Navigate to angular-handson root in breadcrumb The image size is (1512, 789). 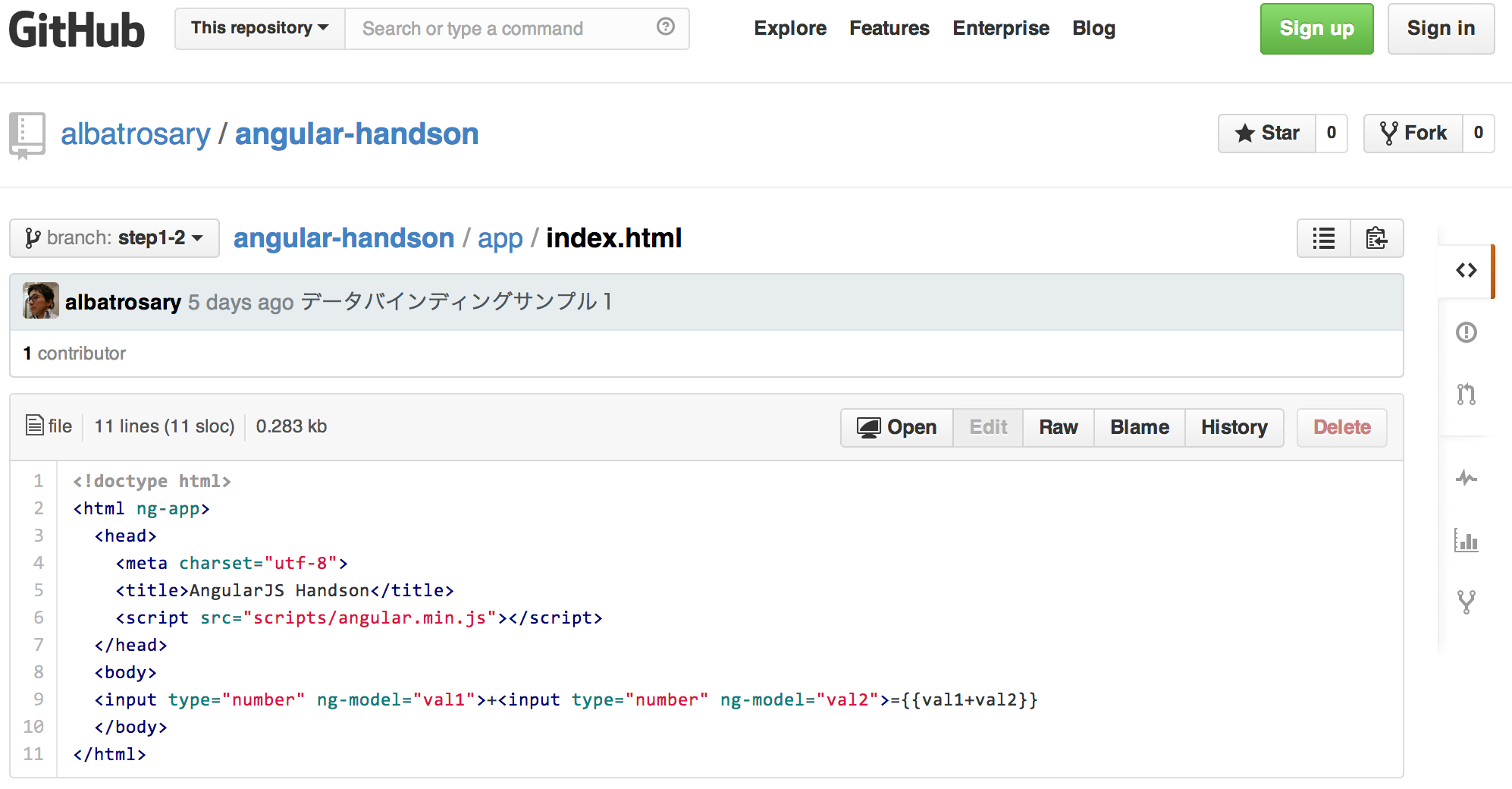[x=343, y=238]
